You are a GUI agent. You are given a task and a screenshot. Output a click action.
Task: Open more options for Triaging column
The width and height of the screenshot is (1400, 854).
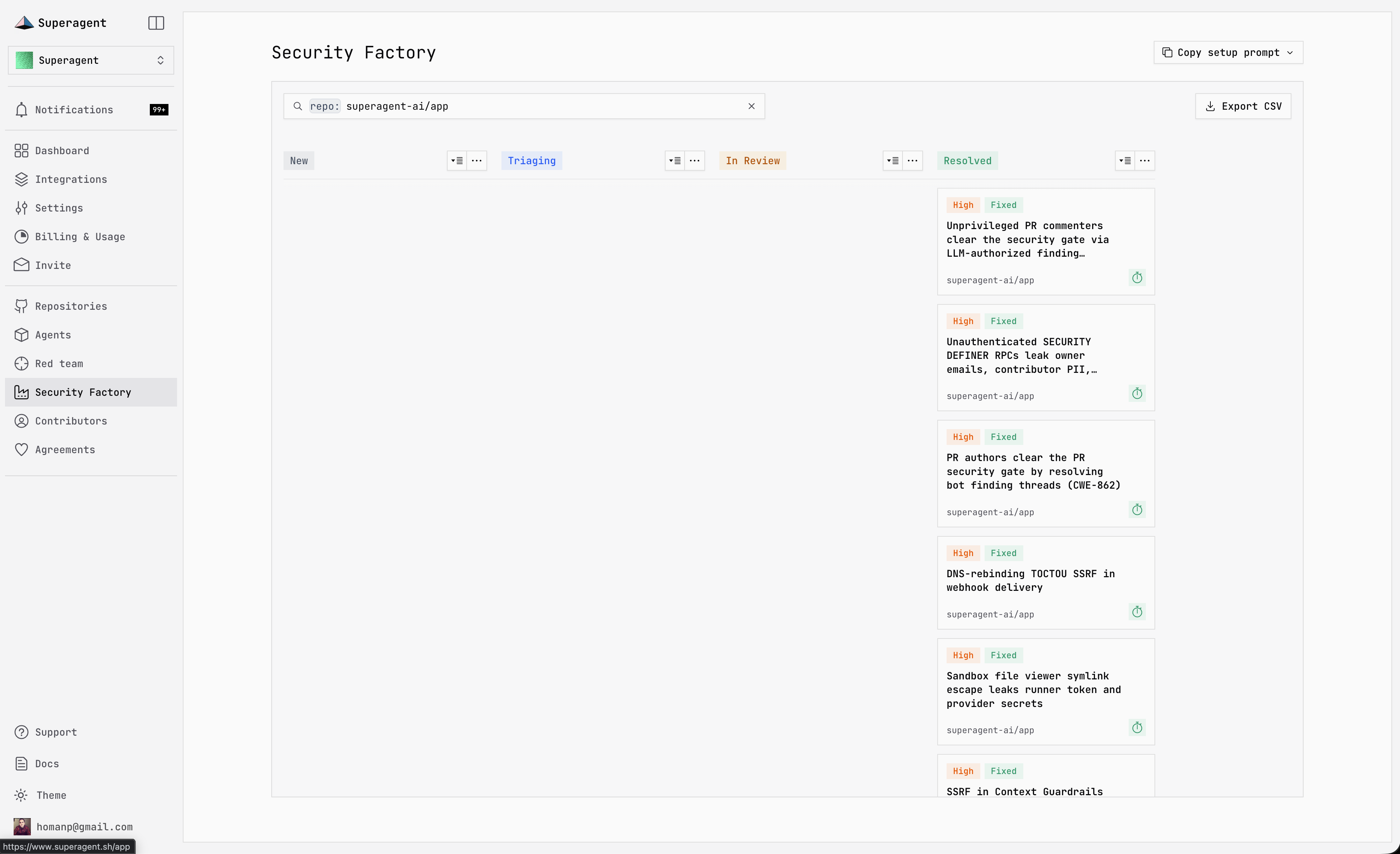(x=694, y=161)
